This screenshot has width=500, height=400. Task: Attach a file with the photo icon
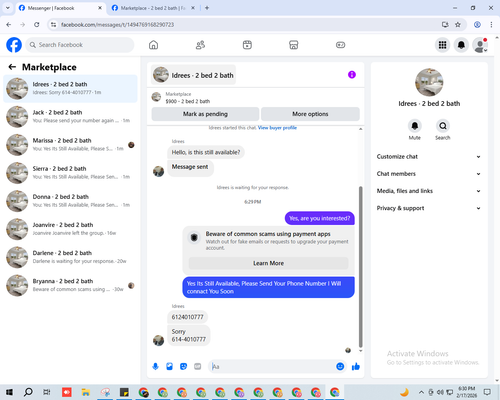coord(169,367)
